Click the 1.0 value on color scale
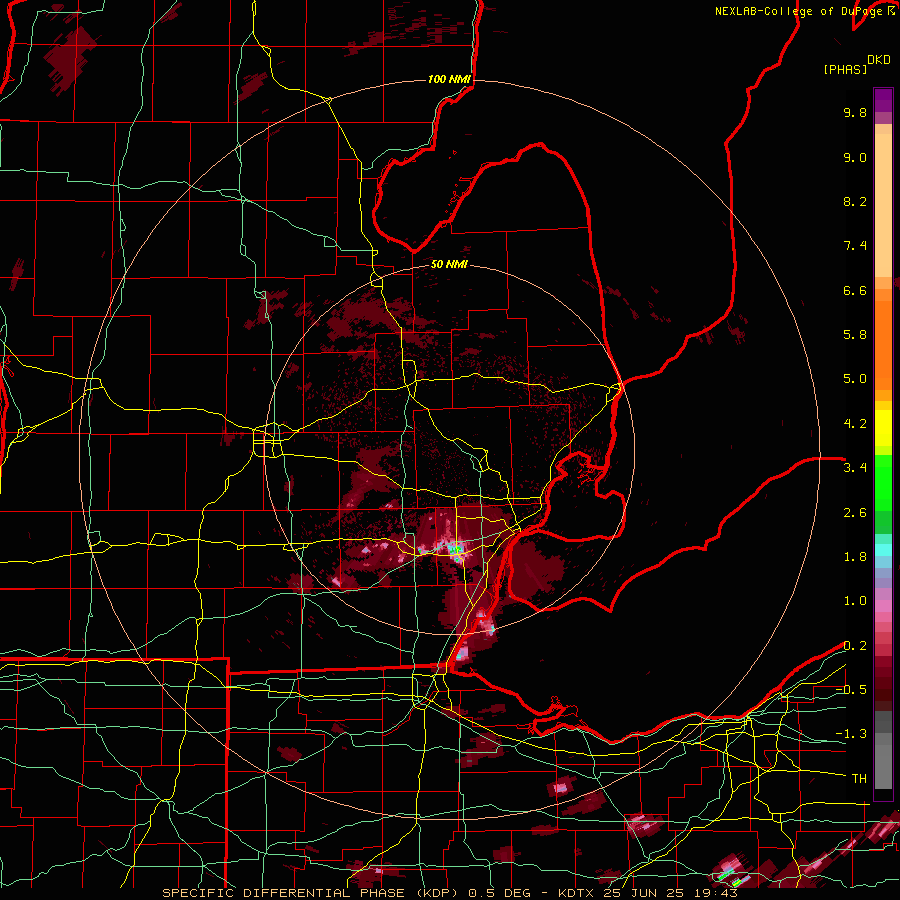Screen dimensions: 900x900 (x=855, y=601)
